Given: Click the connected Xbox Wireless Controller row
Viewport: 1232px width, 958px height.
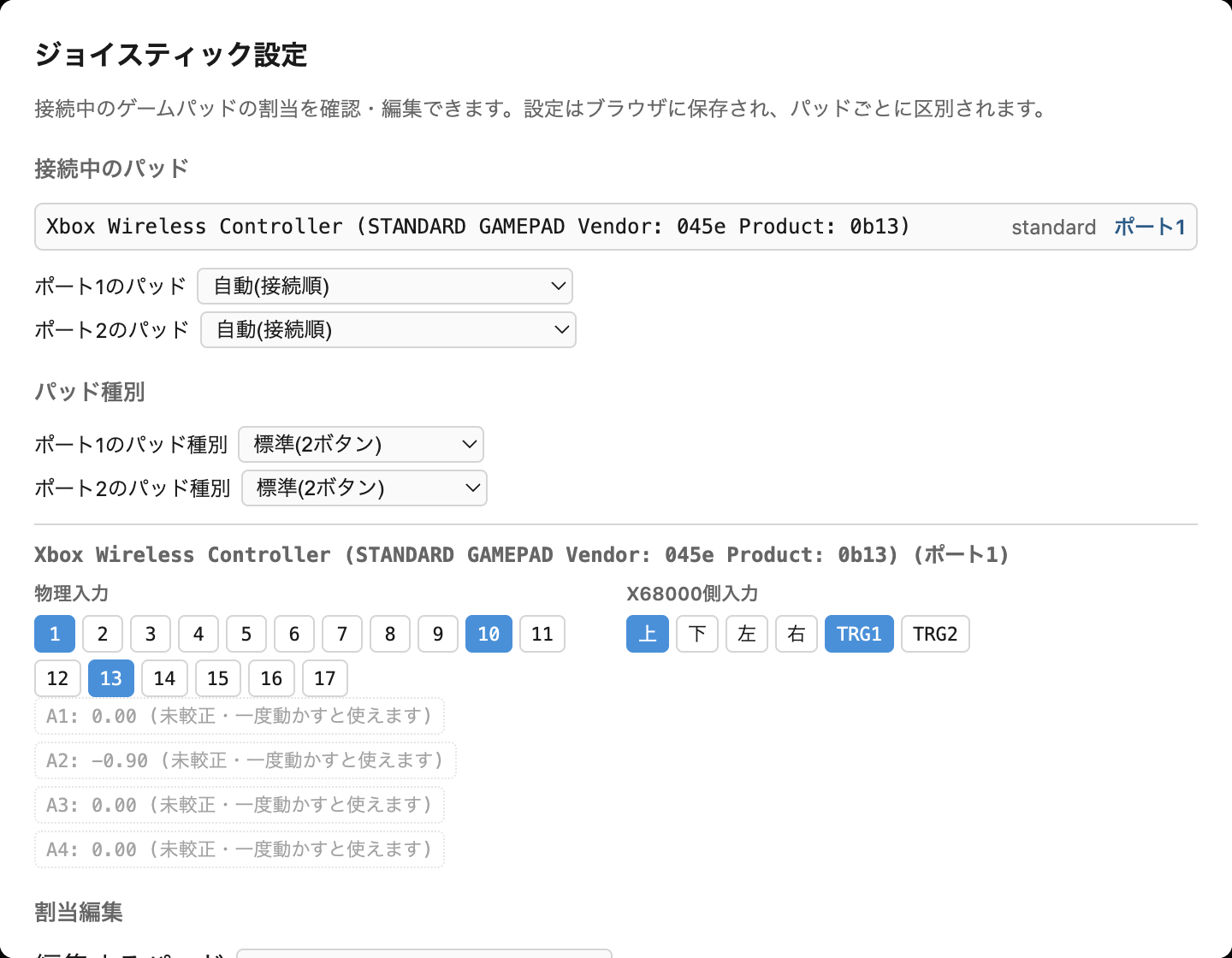Looking at the screenshot, I should (616, 227).
